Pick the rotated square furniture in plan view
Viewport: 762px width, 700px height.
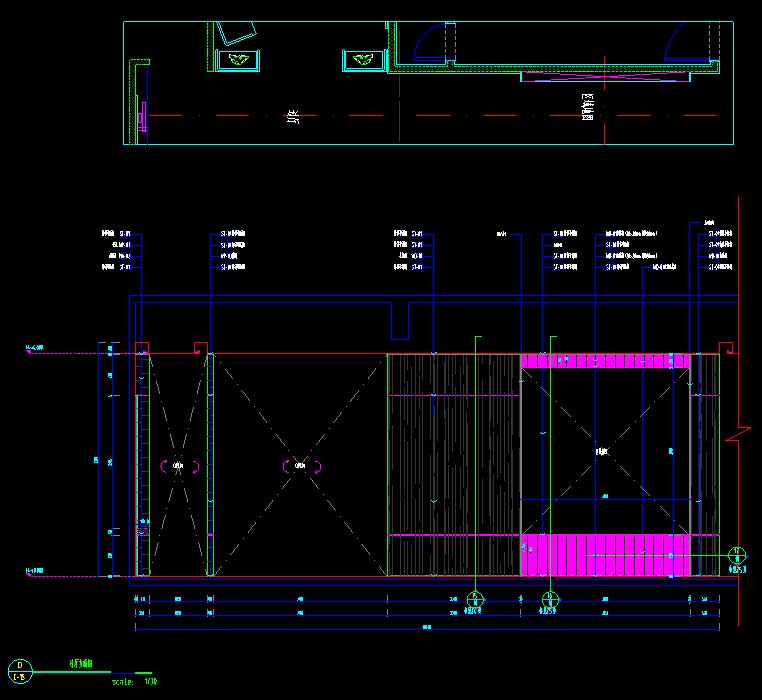[x=238, y=31]
